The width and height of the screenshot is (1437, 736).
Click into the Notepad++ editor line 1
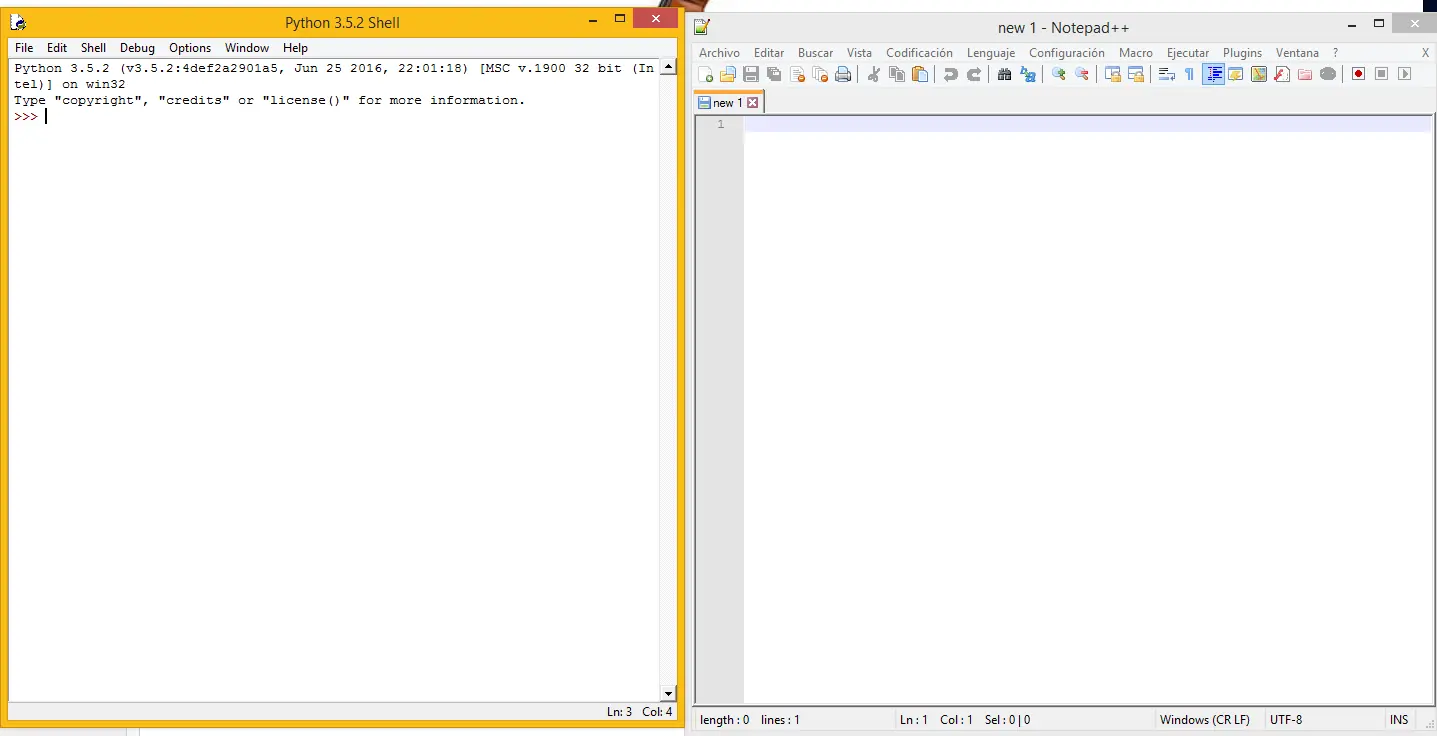[x=1087, y=124]
